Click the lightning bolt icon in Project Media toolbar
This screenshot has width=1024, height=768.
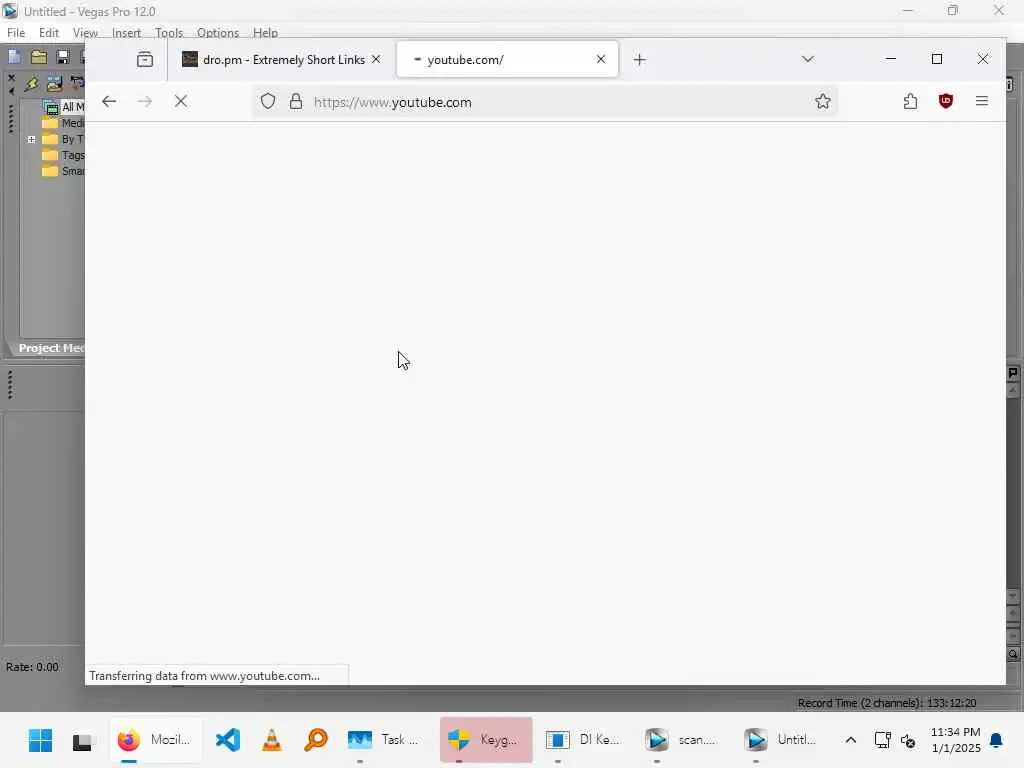pyautogui.click(x=31, y=84)
